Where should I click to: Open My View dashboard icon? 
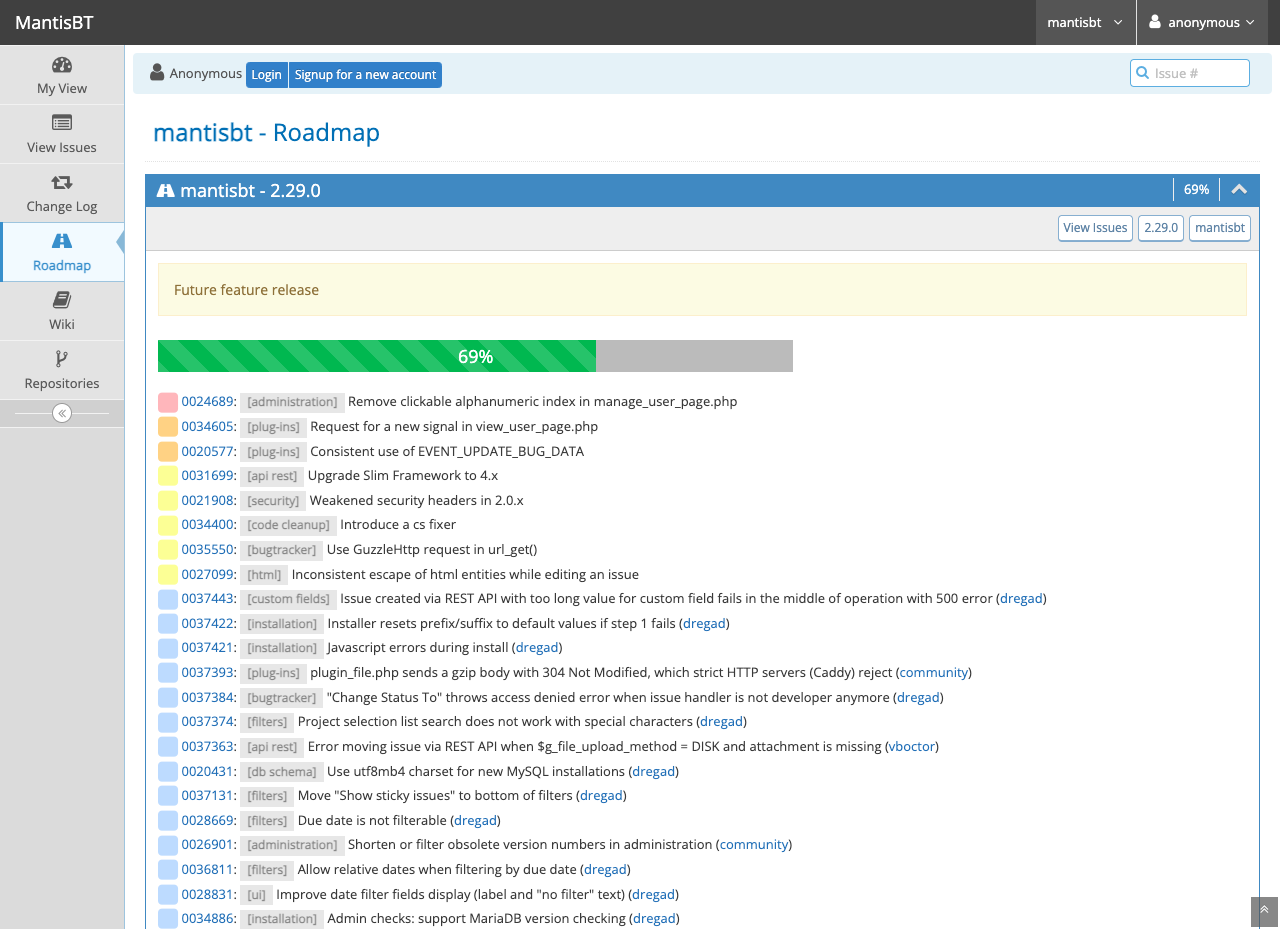[x=62, y=66]
